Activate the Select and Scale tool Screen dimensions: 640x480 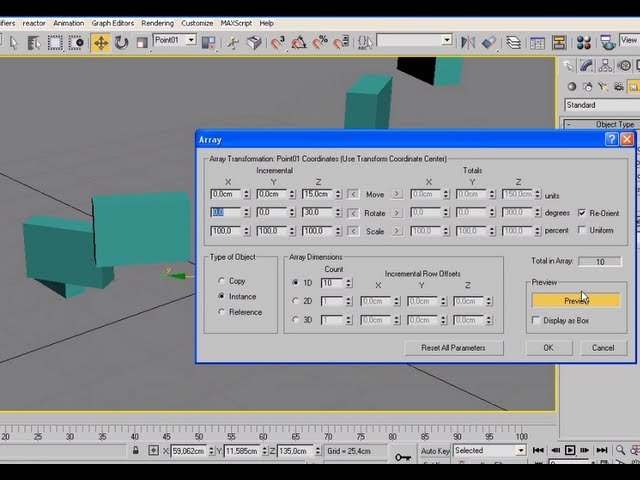point(142,42)
